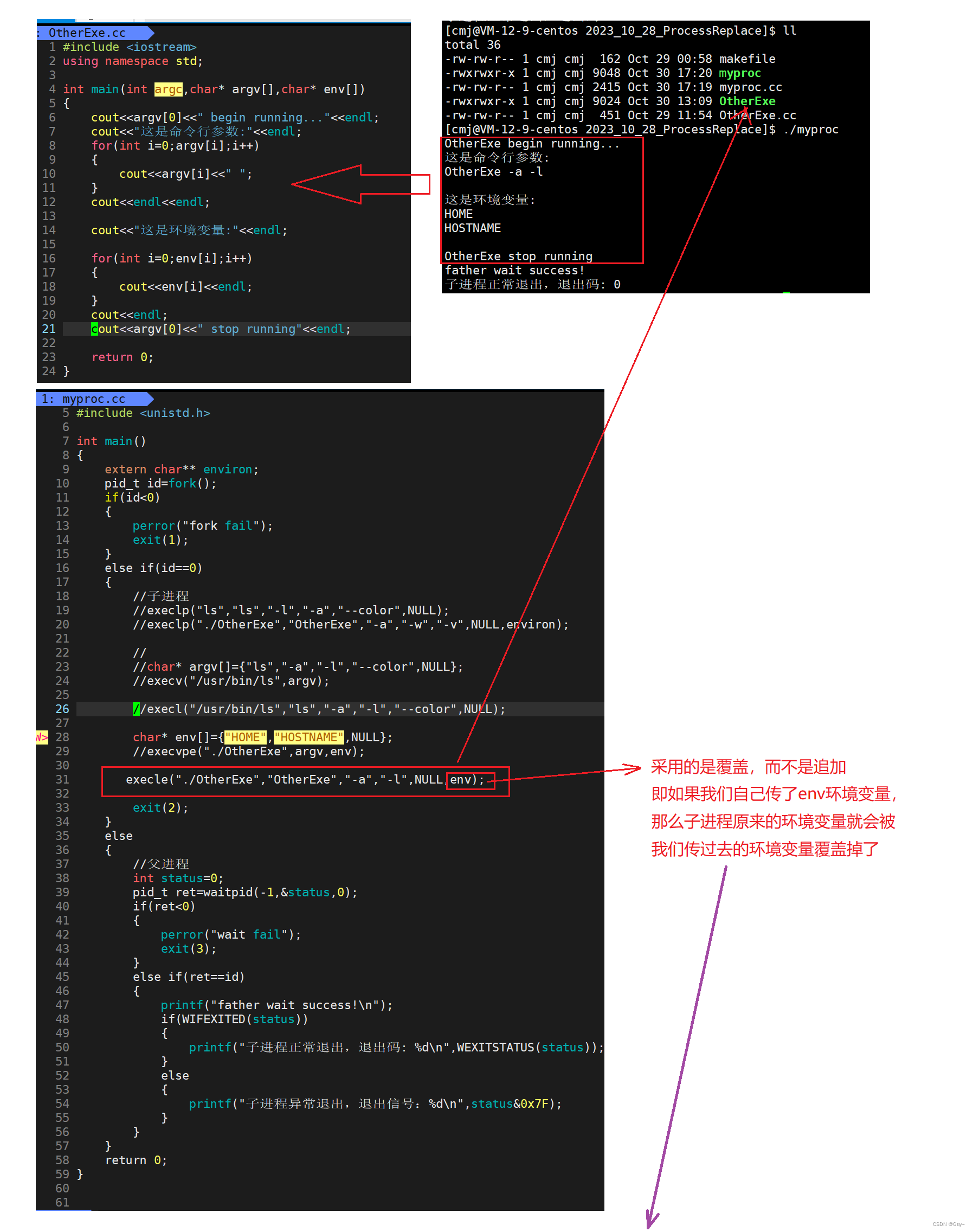Click 'else if(ret==id)' line
The image size is (973, 1232).
click(189, 977)
